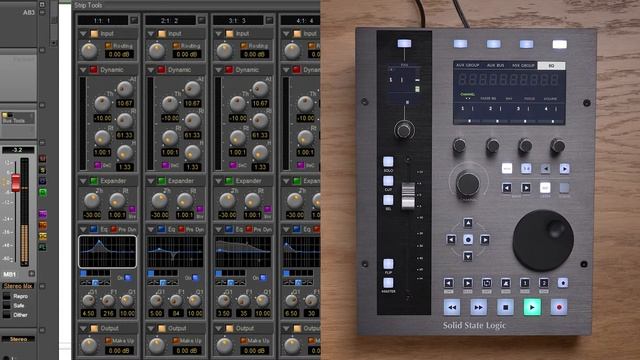The image size is (640, 360).
Task: Toggle the Expander enable button on strip 3
Action: (x=229, y=180)
